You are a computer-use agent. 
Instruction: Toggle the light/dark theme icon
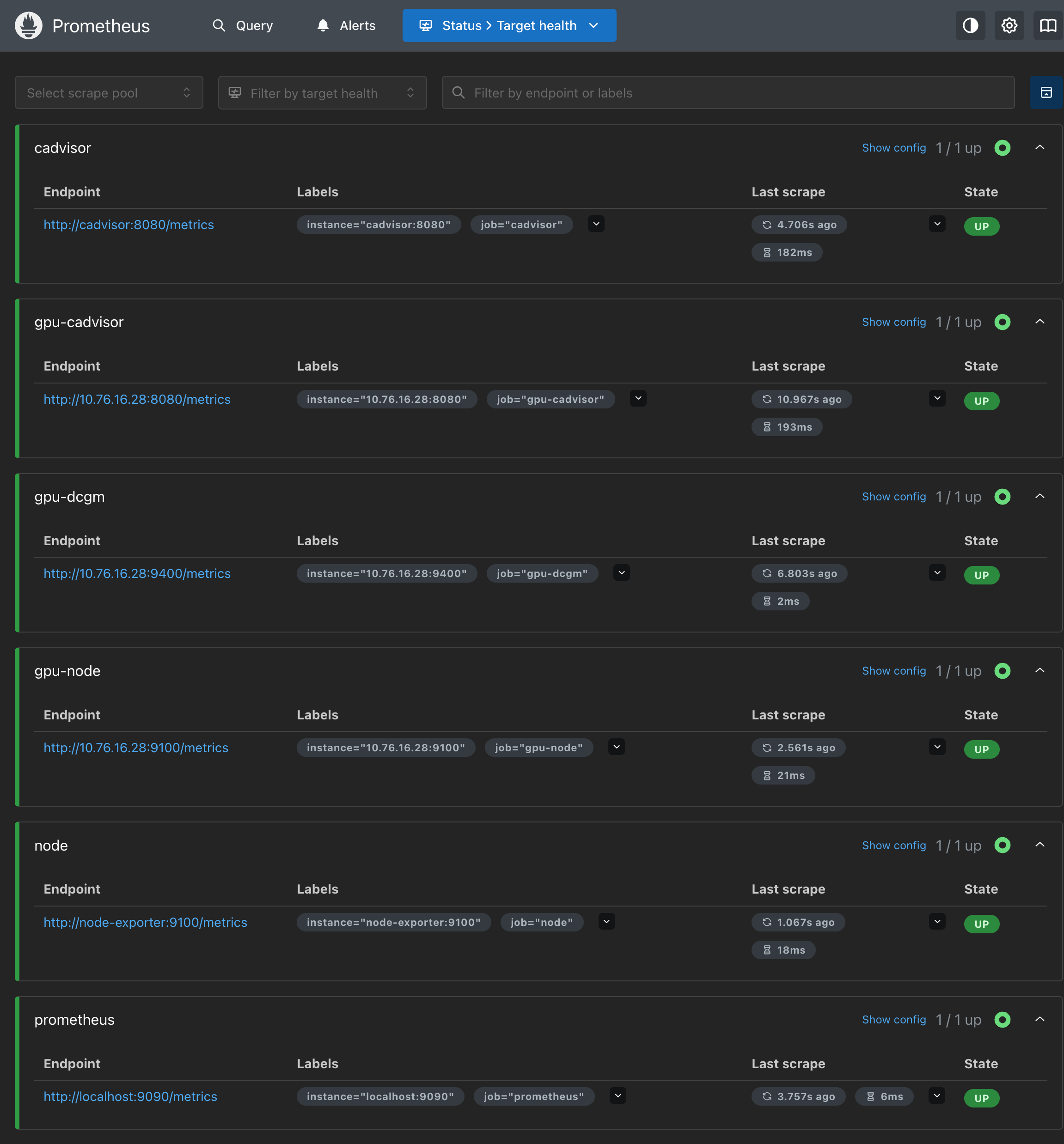(970, 25)
